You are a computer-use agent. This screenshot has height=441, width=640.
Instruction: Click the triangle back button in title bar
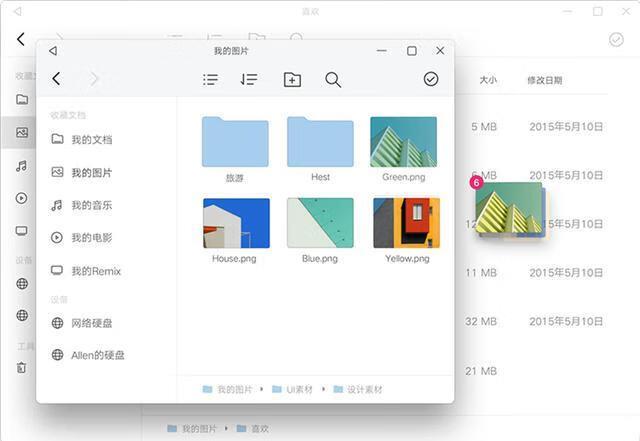click(x=53, y=51)
